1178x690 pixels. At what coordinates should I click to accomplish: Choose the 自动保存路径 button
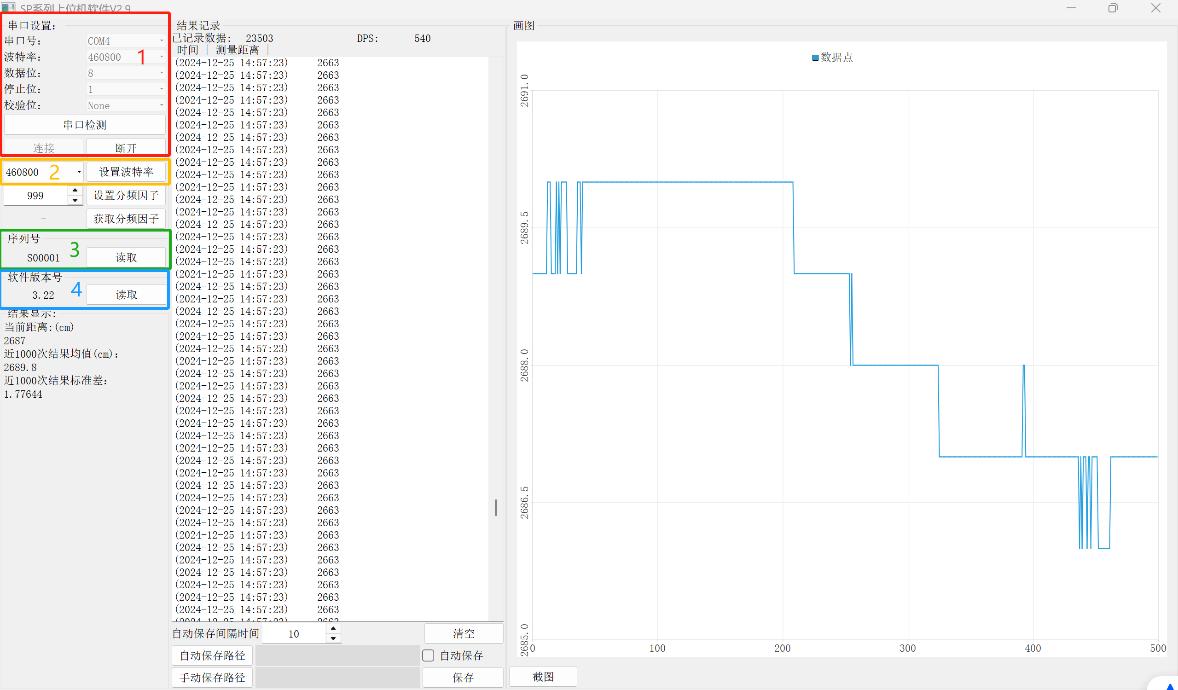pos(211,656)
